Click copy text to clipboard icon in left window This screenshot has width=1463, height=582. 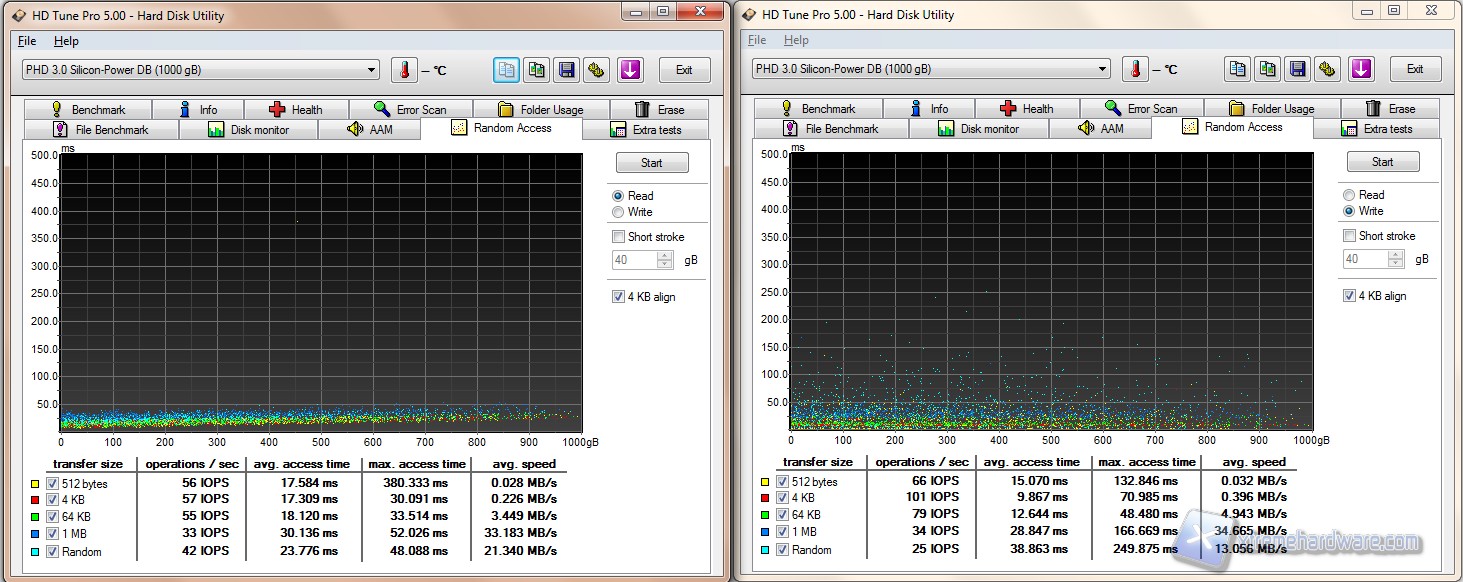pyautogui.click(x=507, y=70)
